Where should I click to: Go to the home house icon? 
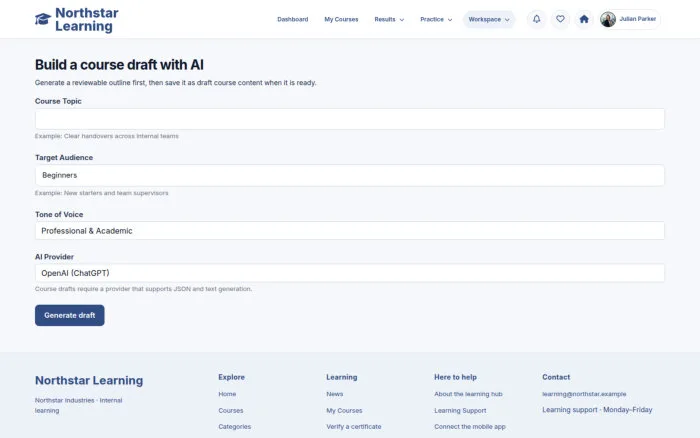(584, 19)
